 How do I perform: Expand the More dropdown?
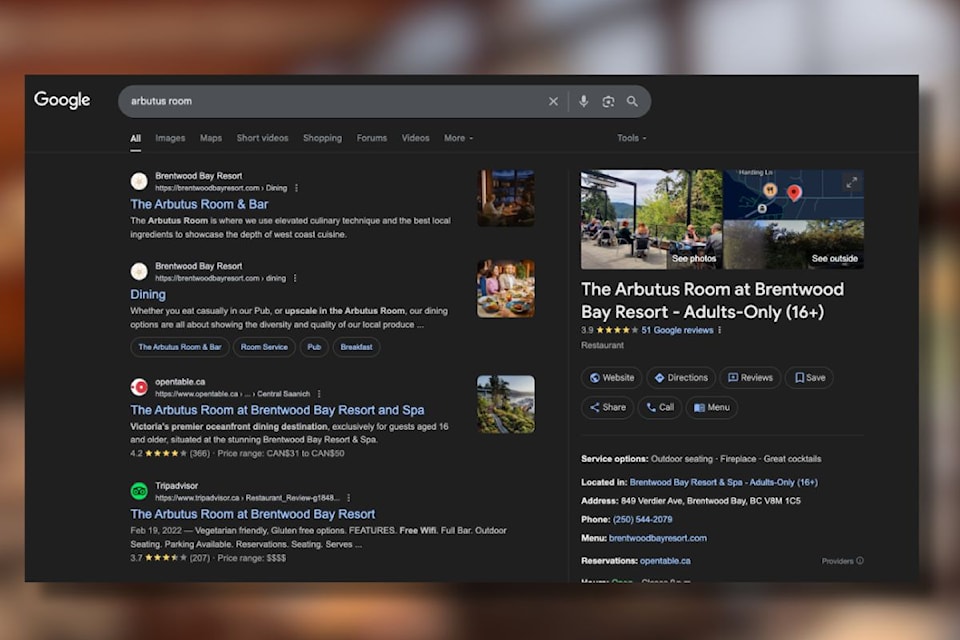(x=459, y=138)
